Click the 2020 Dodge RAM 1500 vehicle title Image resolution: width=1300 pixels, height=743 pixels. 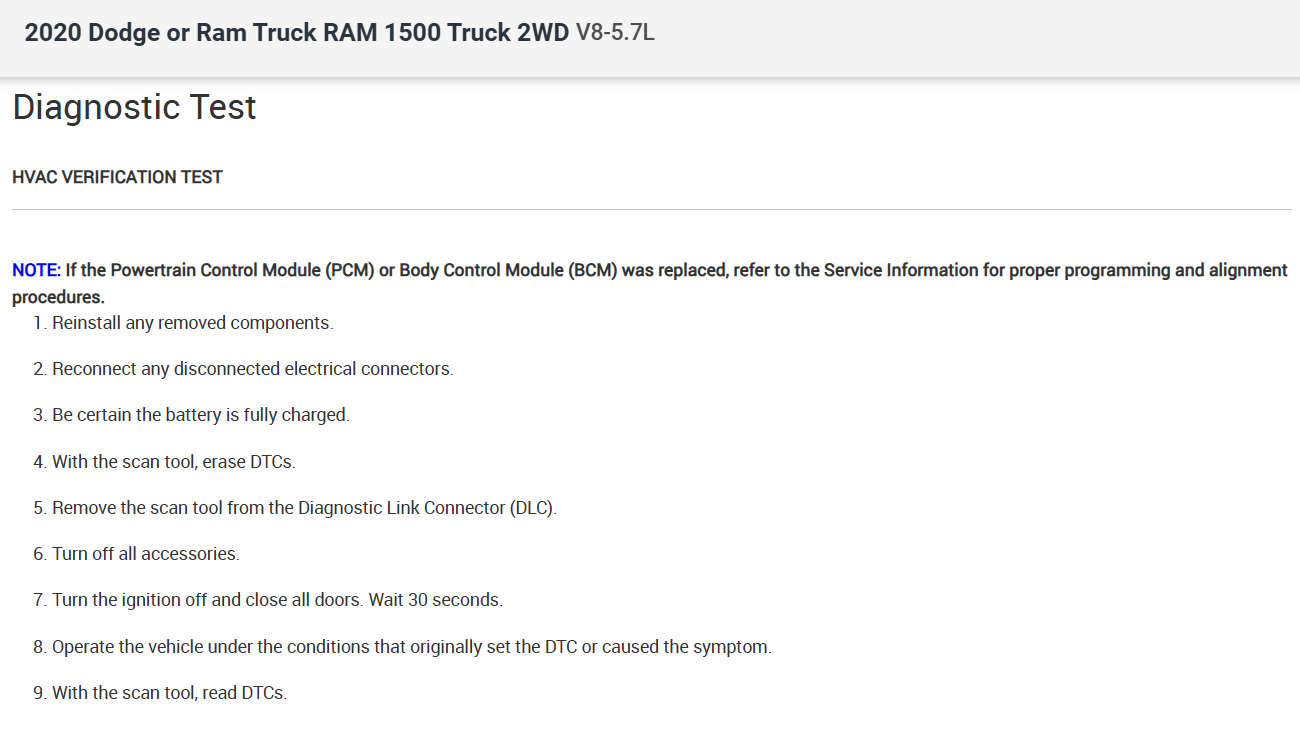(x=297, y=33)
